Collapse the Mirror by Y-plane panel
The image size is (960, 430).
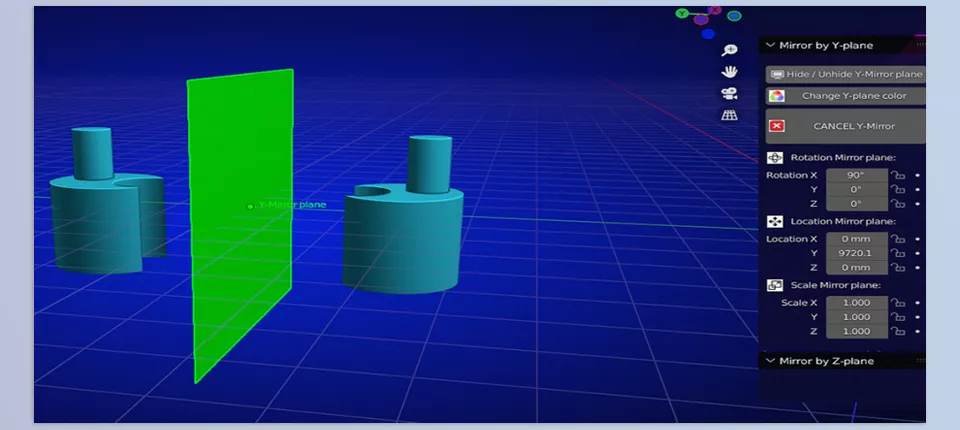coord(769,45)
